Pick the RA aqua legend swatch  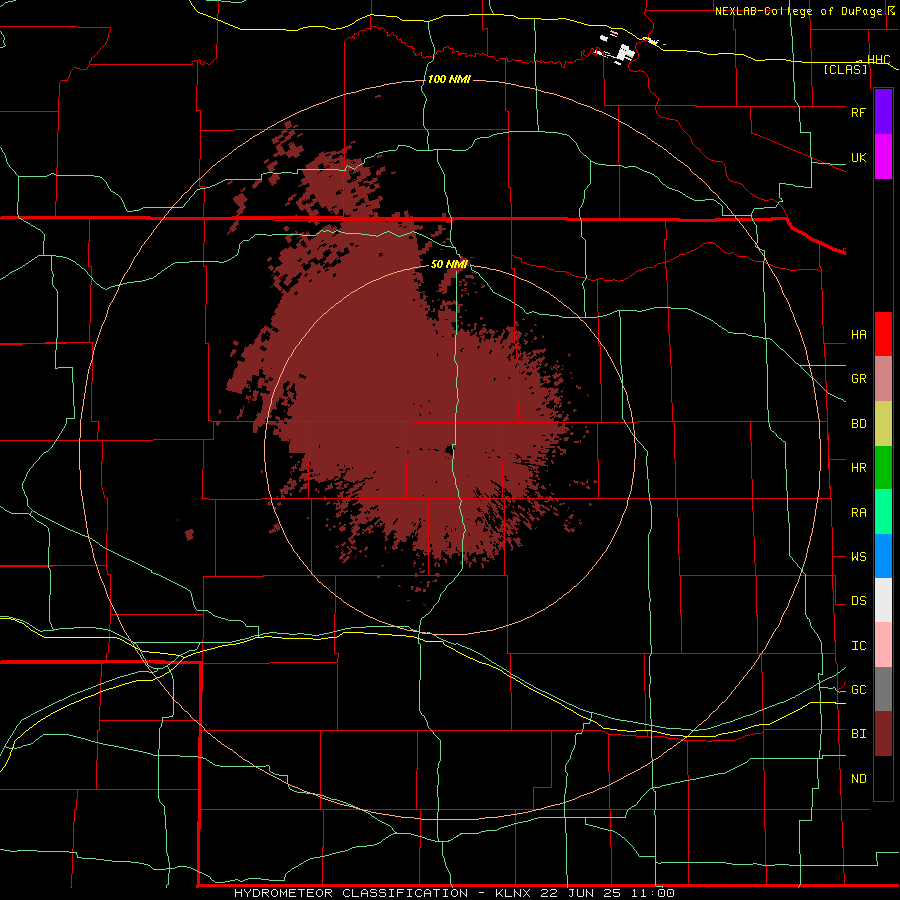tap(883, 512)
